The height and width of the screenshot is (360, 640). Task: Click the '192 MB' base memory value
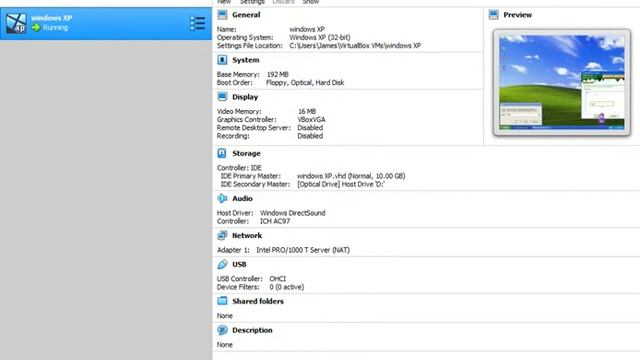click(x=278, y=74)
